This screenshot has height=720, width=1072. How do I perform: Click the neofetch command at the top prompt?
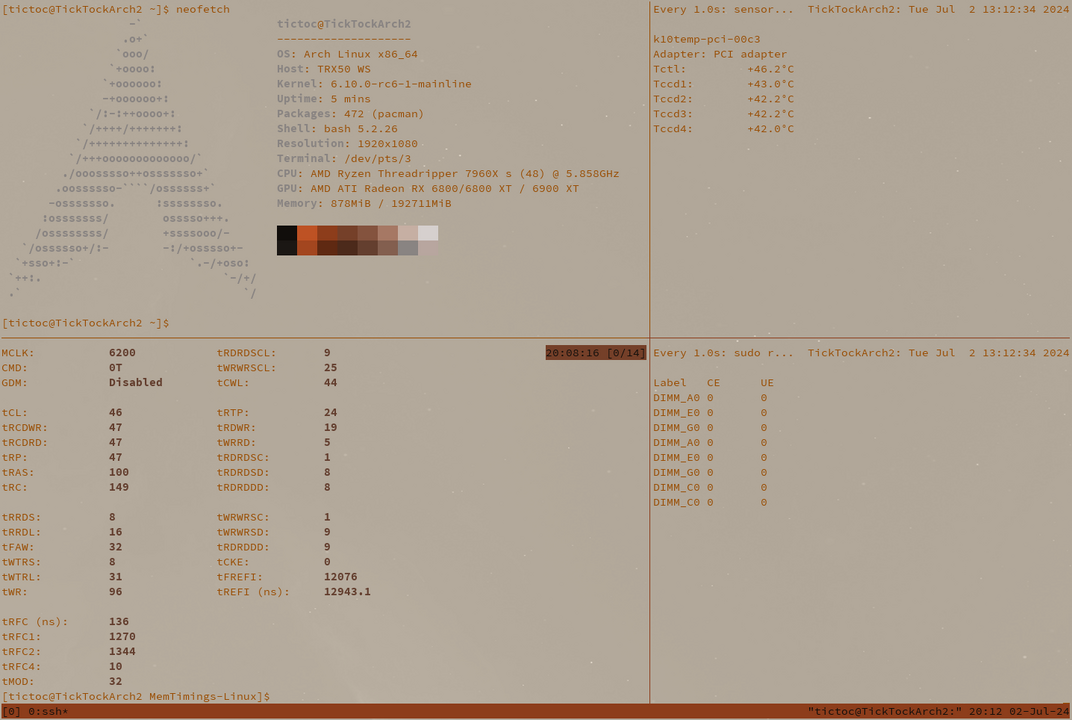pos(203,9)
